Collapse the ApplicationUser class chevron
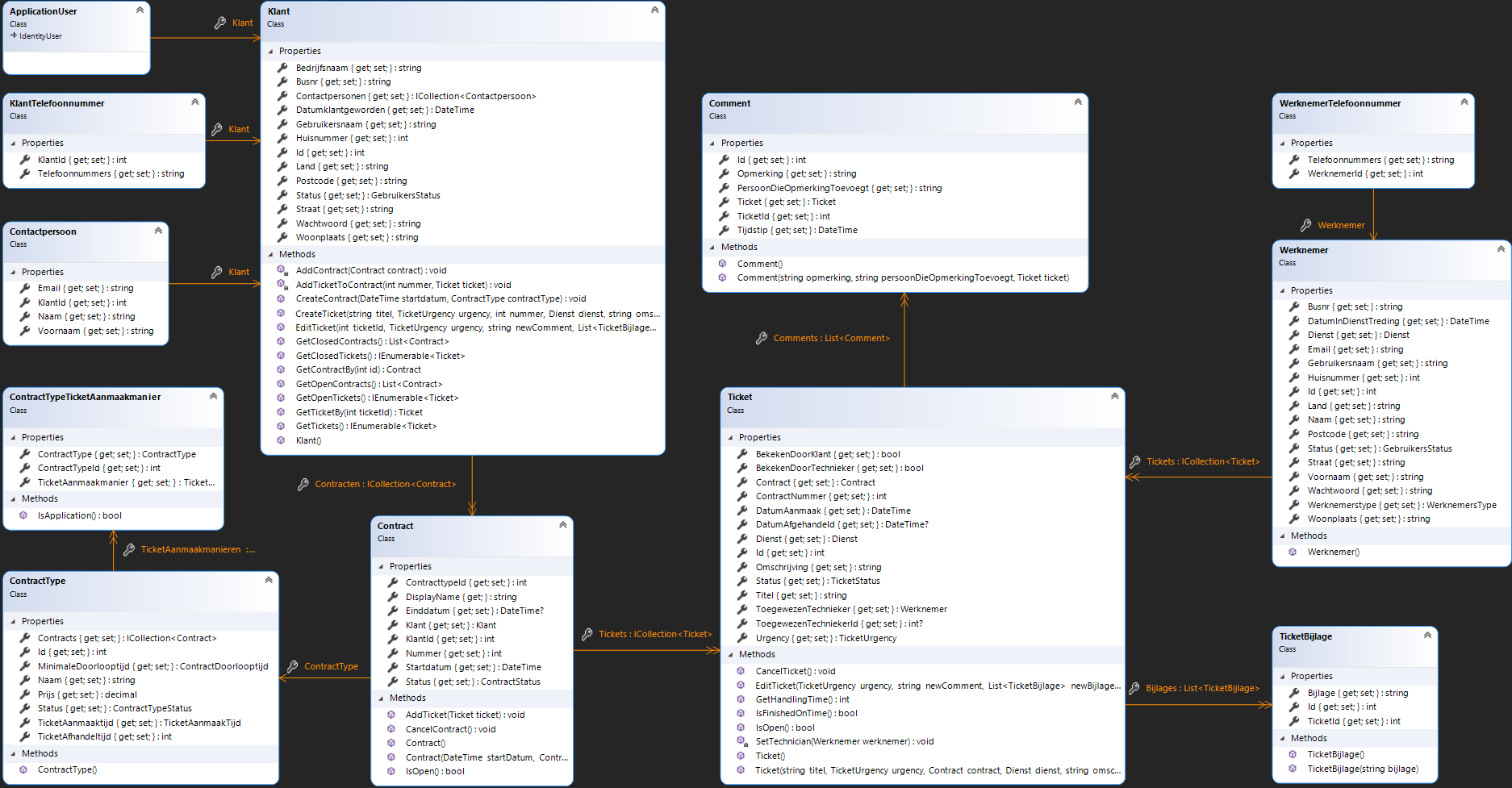Viewport: 1512px width, 788px height. 140,10
